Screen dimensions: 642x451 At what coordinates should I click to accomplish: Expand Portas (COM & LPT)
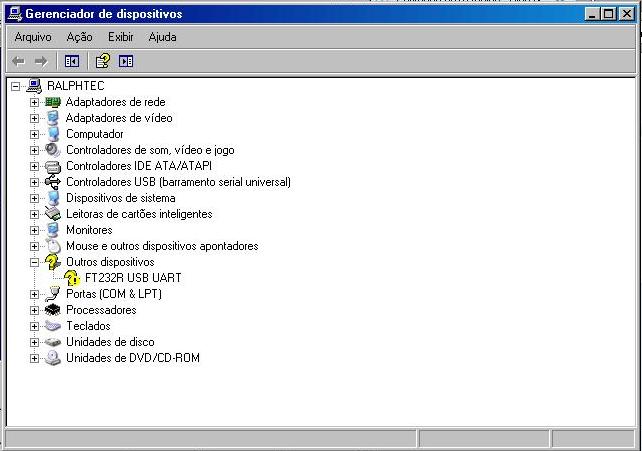(34, 294)
